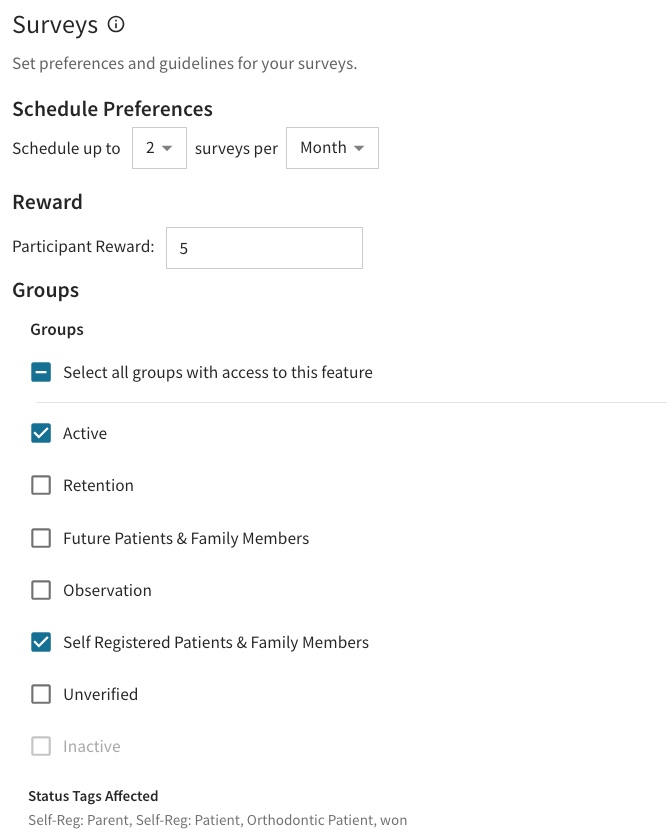
Task: Uncheck Self Registered Patients & Family Members
Action: (x=41, y=642)
